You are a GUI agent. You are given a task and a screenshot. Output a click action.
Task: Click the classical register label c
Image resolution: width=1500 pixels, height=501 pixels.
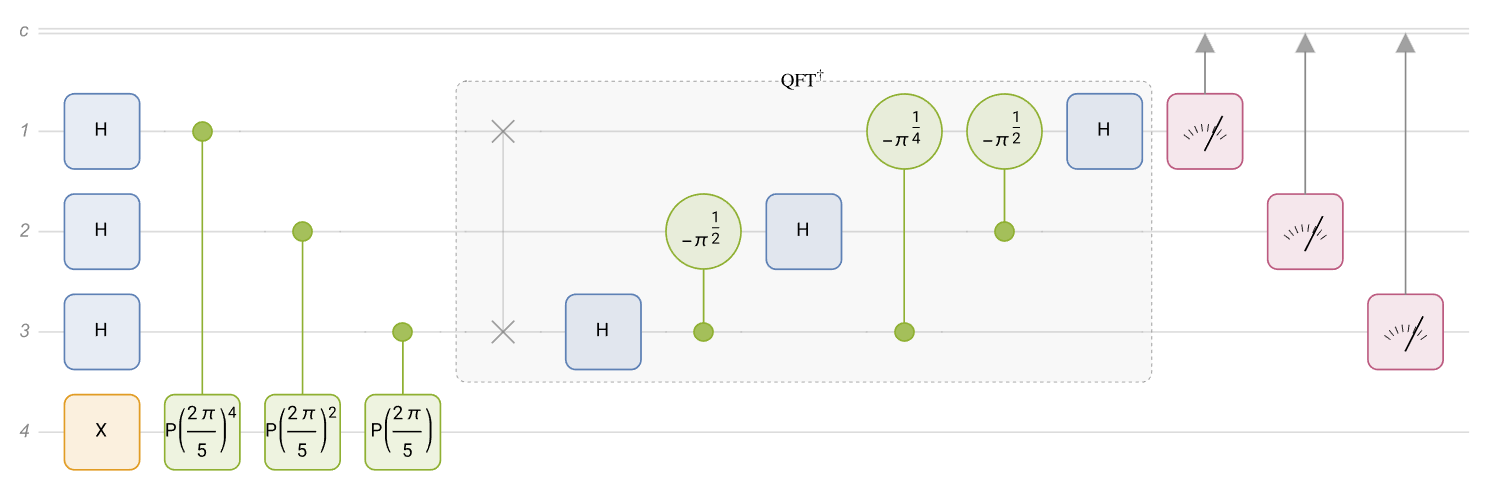23,32
